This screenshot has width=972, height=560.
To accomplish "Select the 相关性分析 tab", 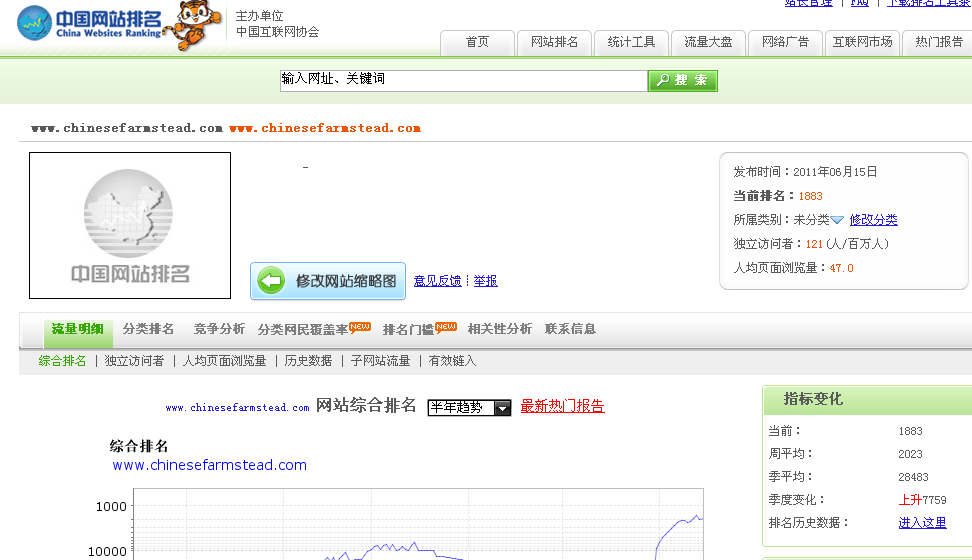I will (500, 329).
